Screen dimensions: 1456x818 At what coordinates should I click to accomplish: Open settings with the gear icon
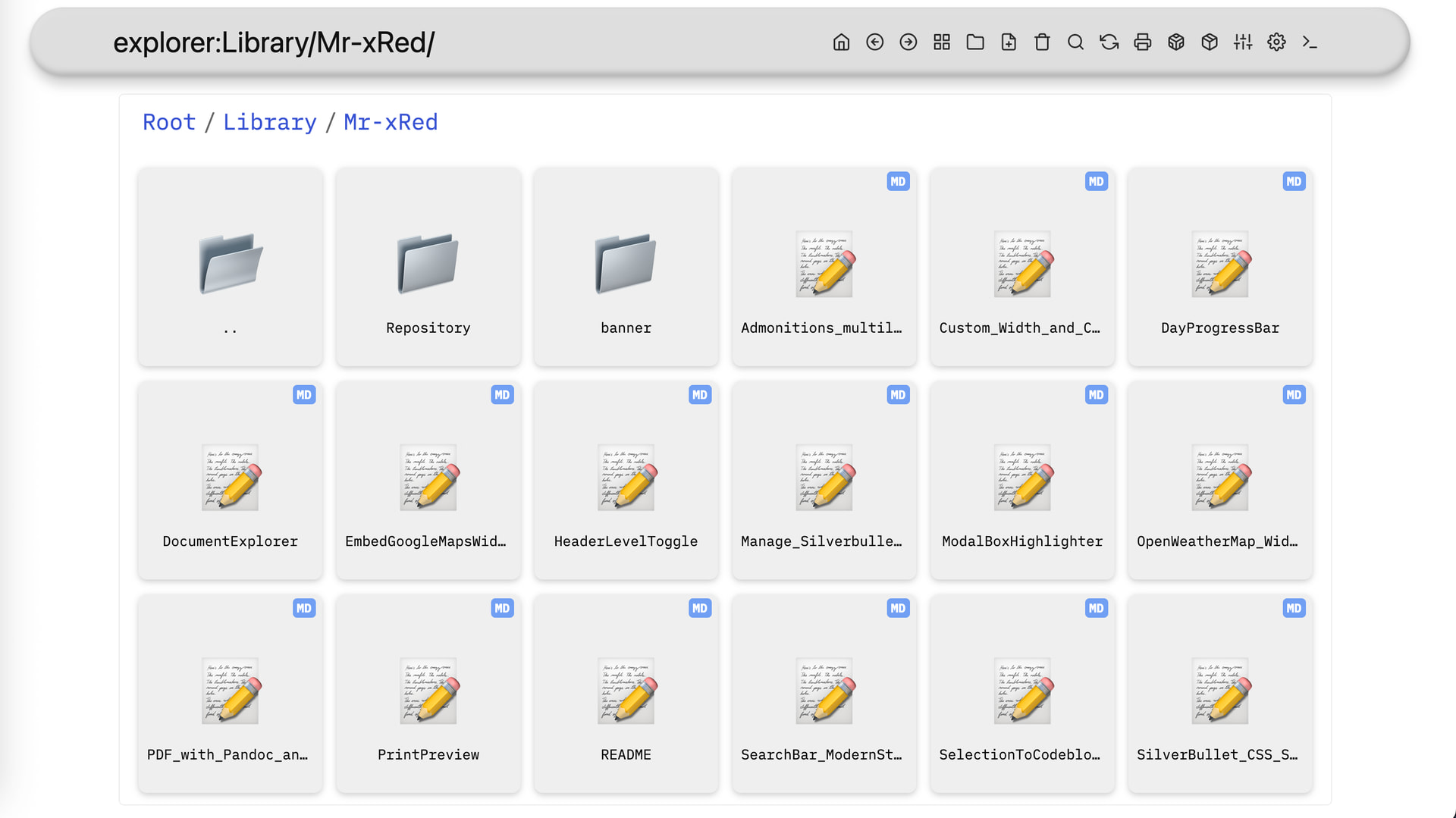pyautogui.click(x=1276, y=42)
